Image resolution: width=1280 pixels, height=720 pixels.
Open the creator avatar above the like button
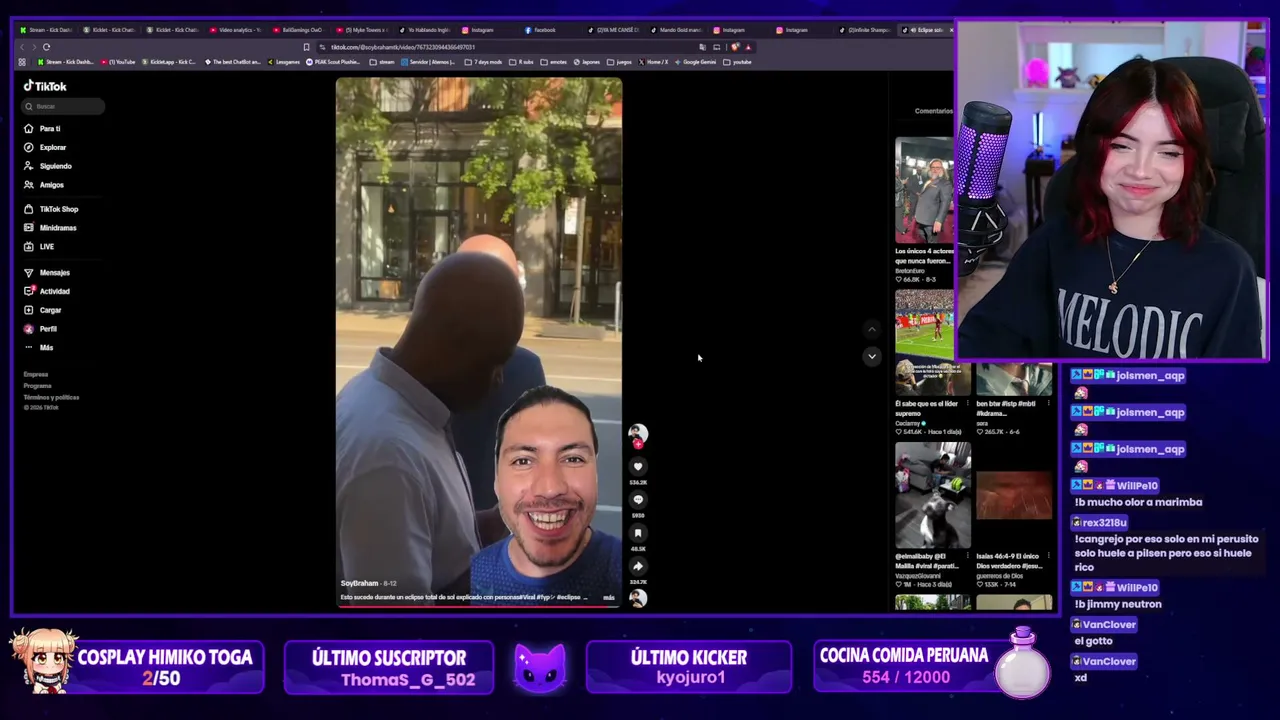[x=638, y=432]
